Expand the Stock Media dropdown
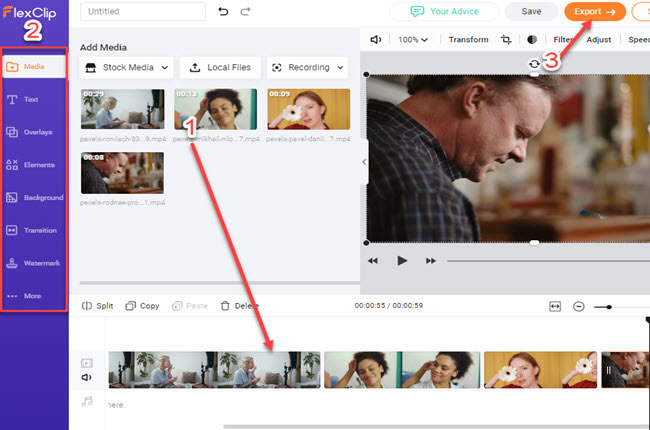650x430 pixels. pyautogui.click(x=126, y=68)
